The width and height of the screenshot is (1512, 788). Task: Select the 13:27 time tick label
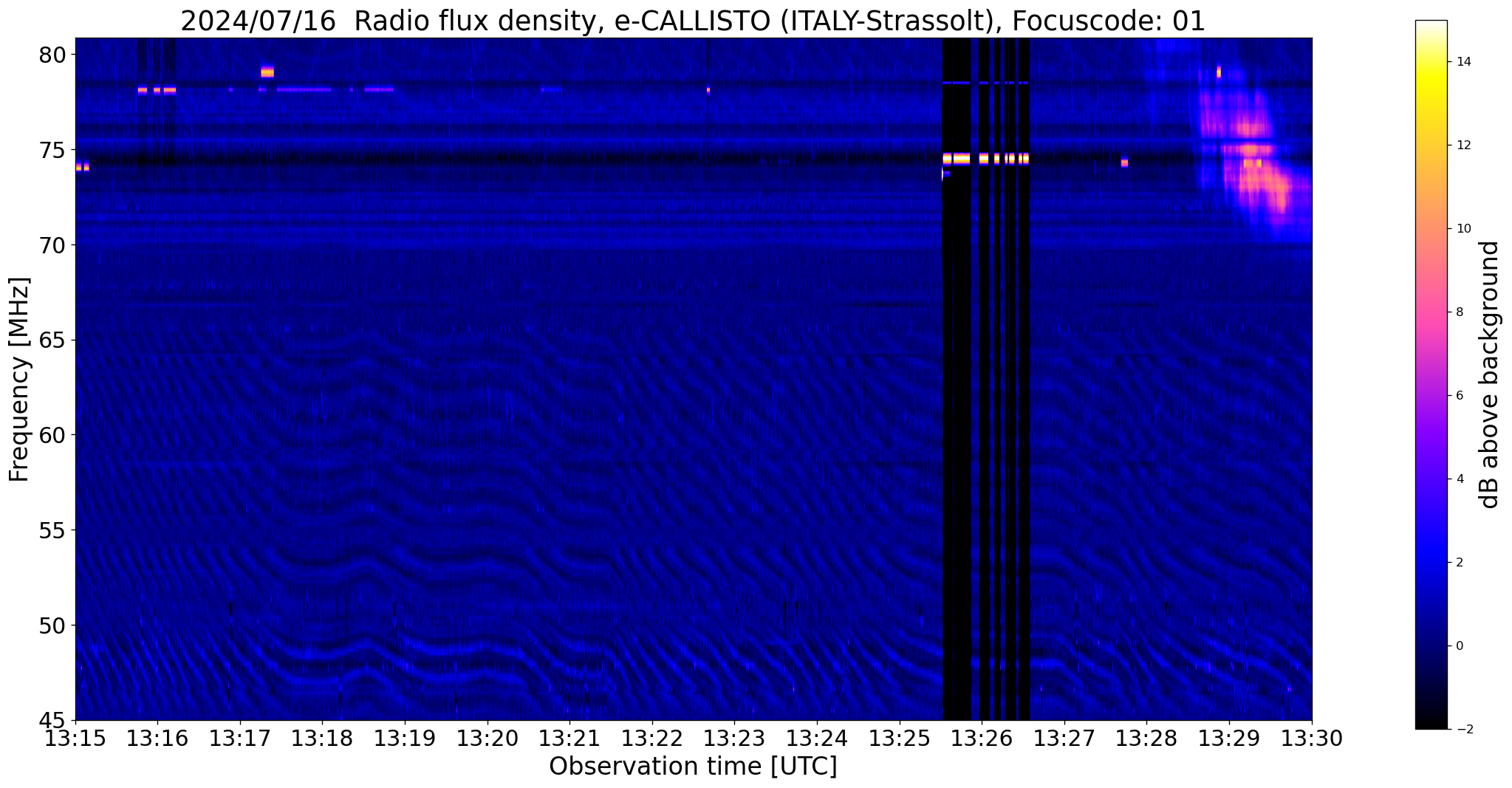(1064, 738)
